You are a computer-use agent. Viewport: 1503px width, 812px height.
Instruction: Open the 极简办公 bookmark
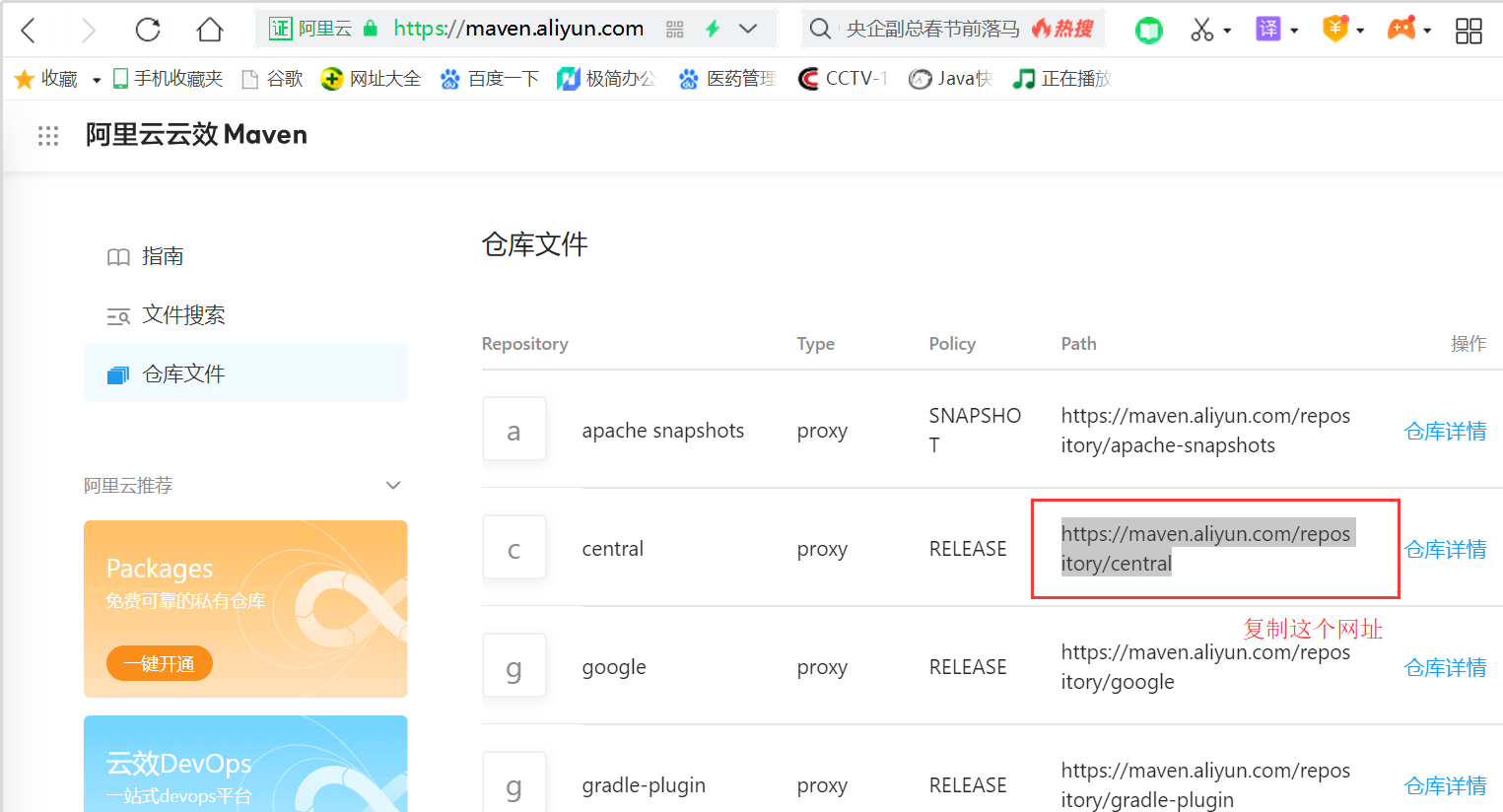(x=606, y=79)
